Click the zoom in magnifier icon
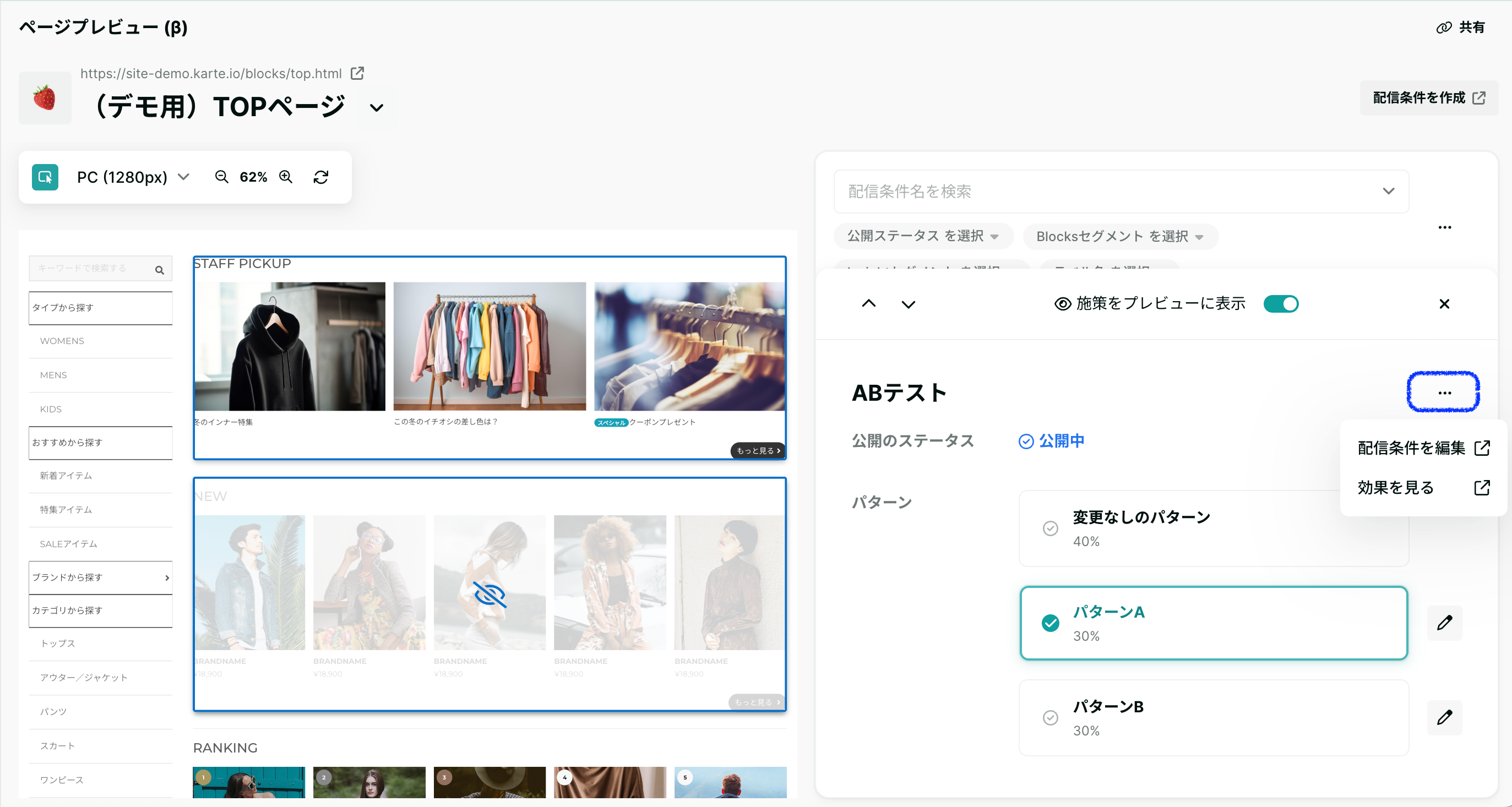This screenshot has height=807, width=1512. pos(286,177)
